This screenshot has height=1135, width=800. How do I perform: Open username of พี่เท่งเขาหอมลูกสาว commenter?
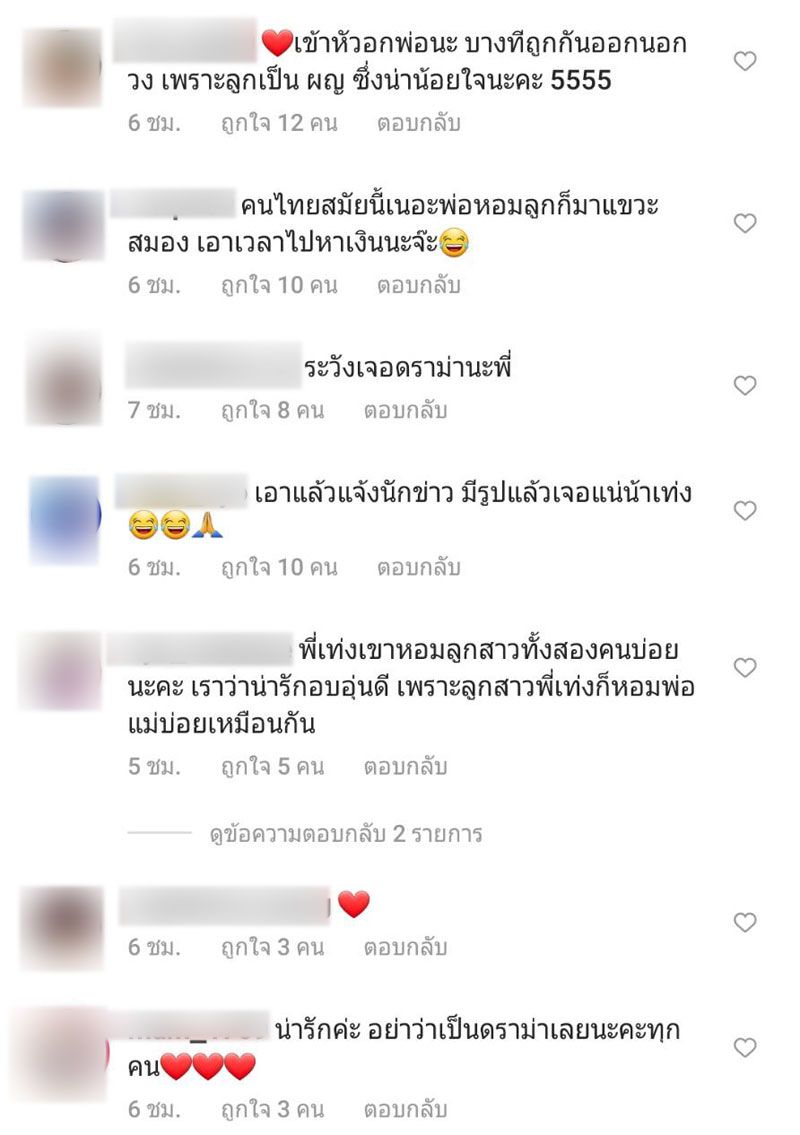(x=200, y=649)
